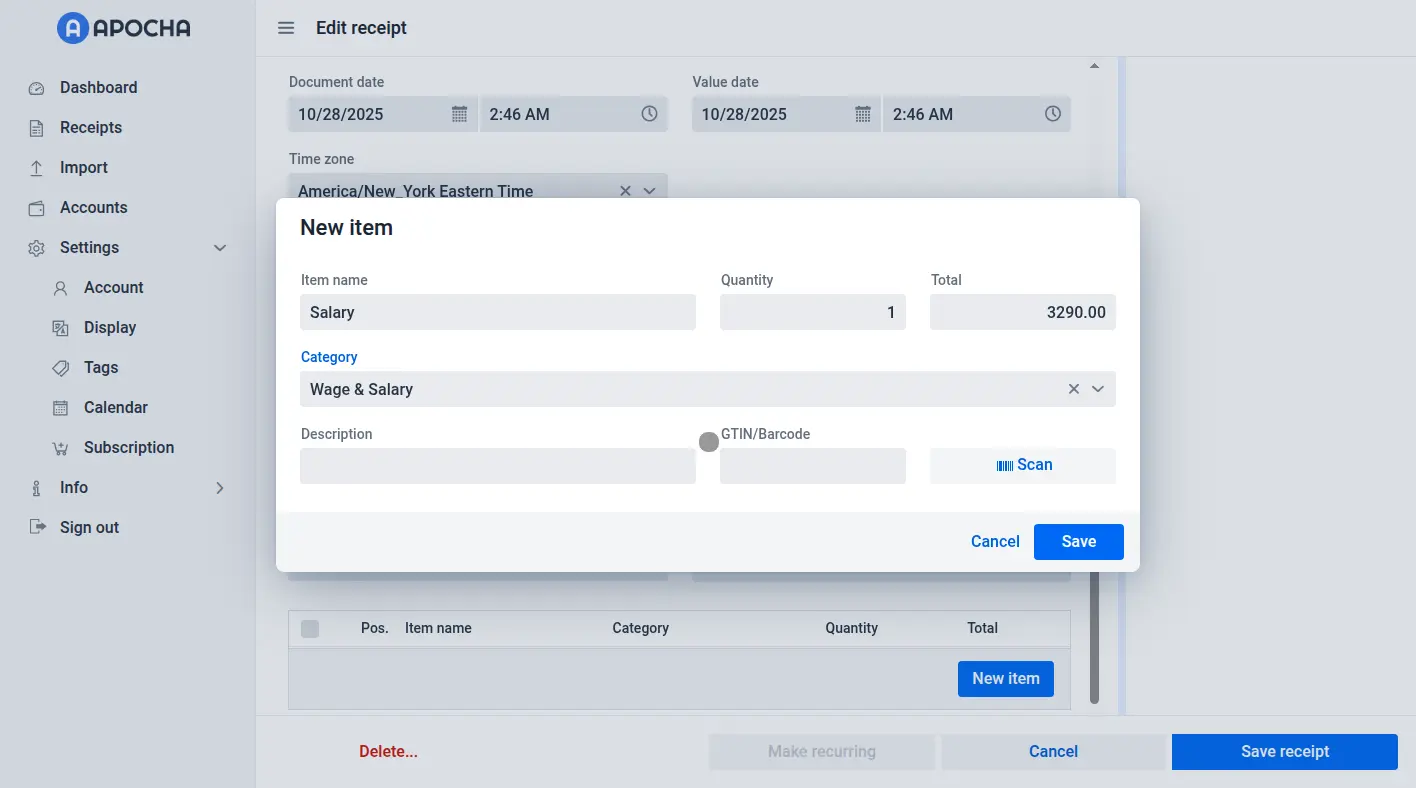Open the Tags settings page
The width and height of the screenshot is (1416, 788).
(101, 368)
